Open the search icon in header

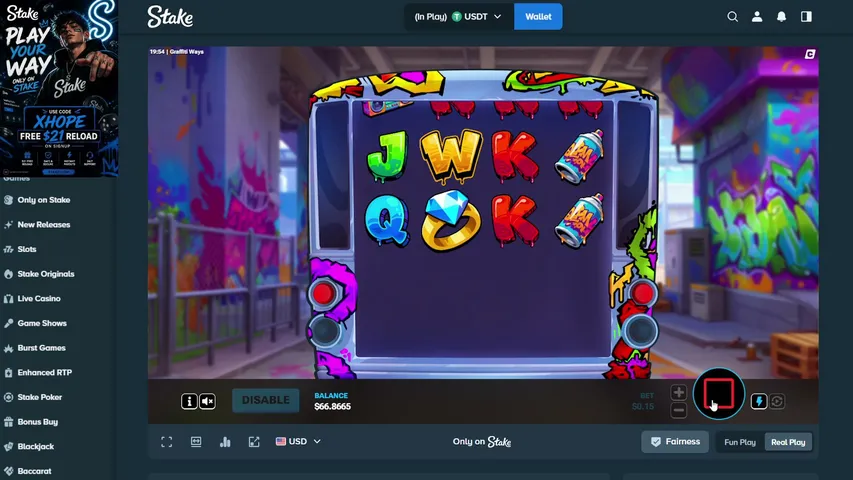pos(732,17)
